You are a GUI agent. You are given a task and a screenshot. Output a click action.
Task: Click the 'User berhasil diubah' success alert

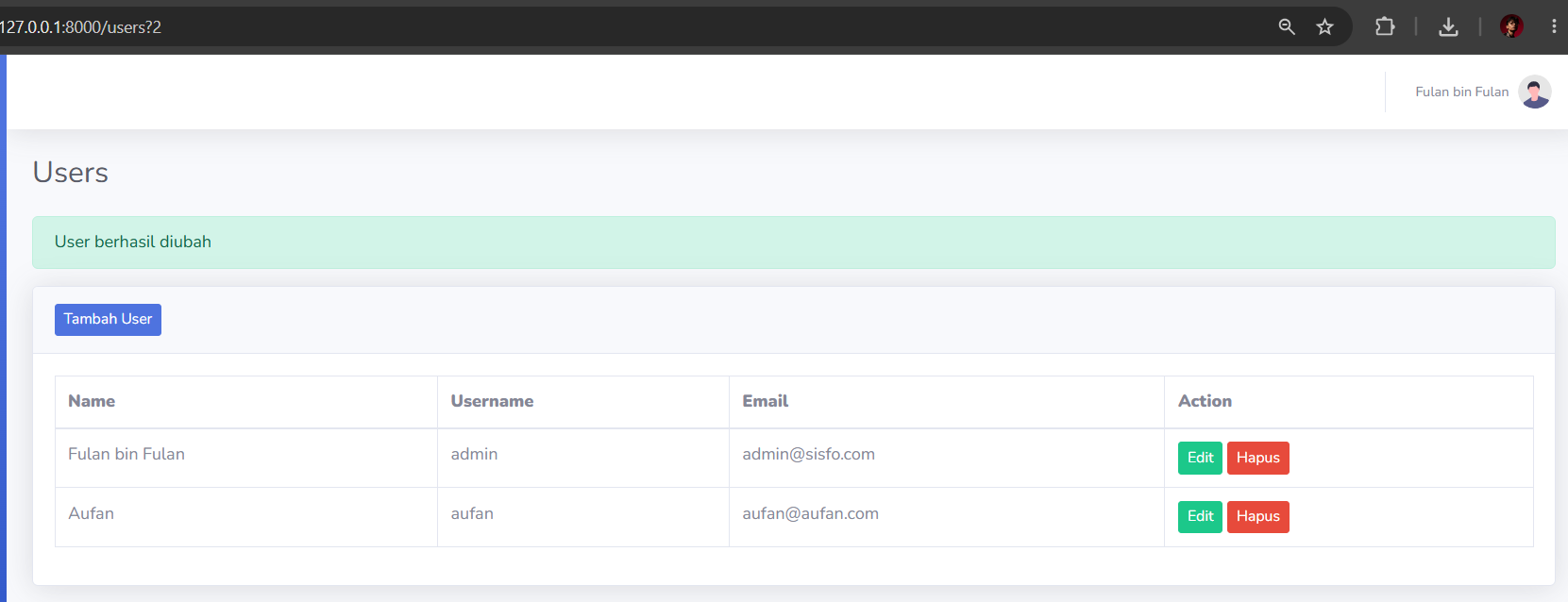(794, 242)
